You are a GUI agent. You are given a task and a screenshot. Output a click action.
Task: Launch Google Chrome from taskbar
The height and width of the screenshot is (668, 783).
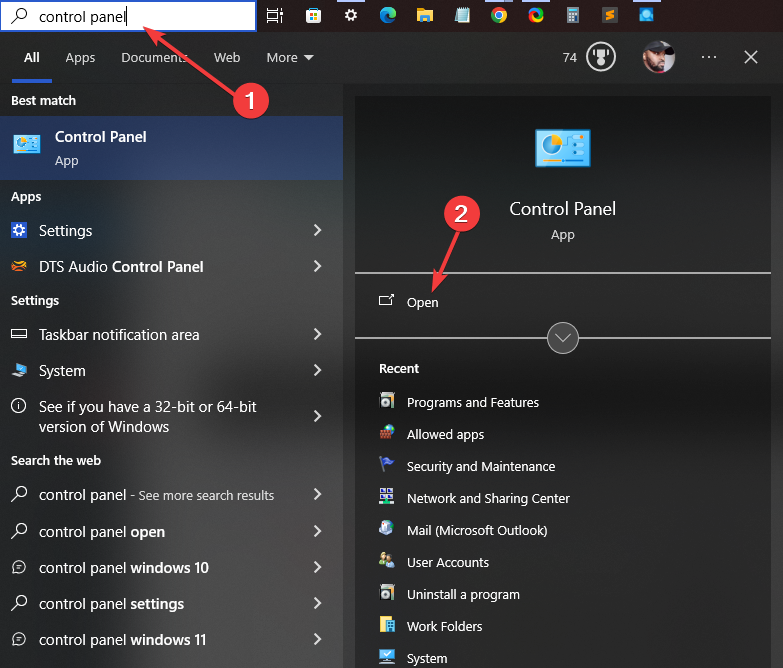coord(498,15)
